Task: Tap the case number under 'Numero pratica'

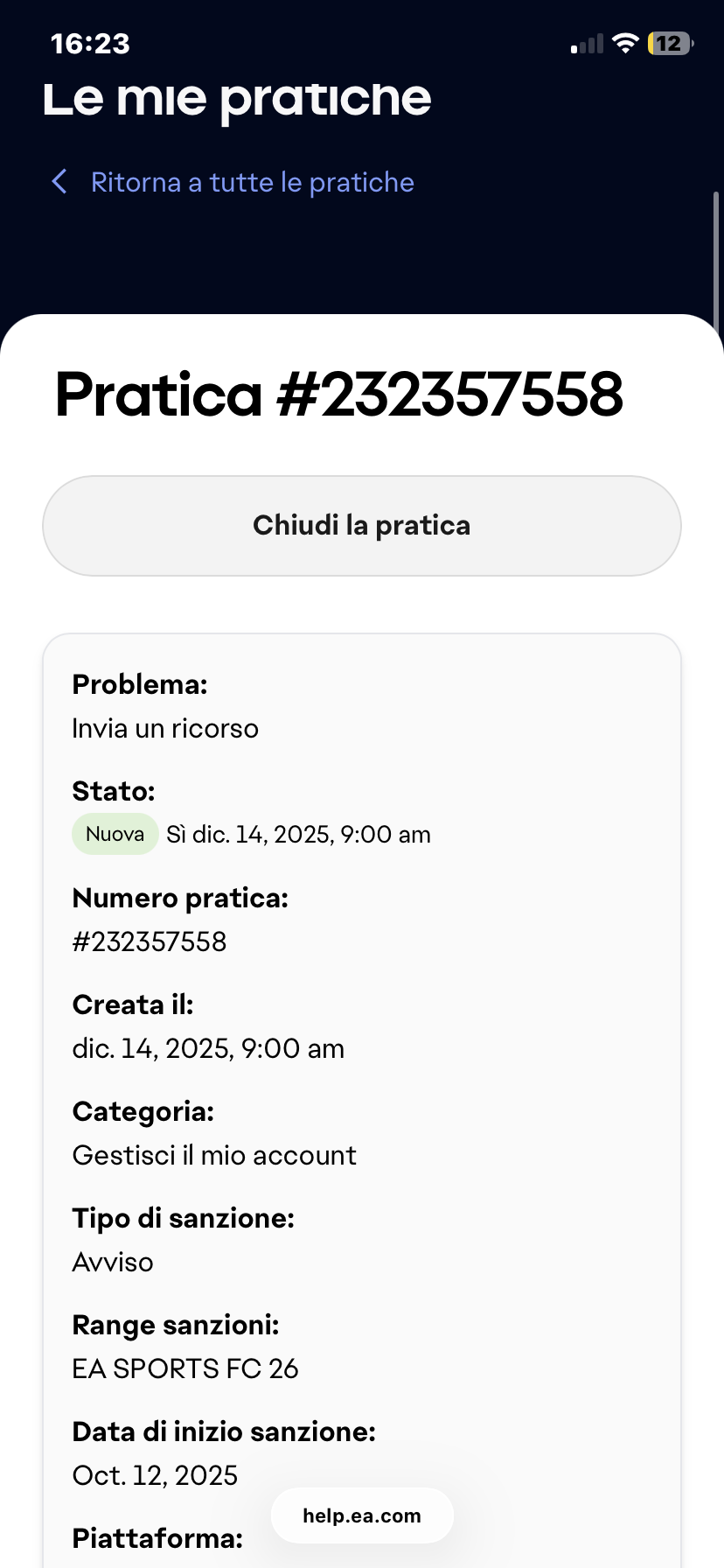Action: pos(150,941)
